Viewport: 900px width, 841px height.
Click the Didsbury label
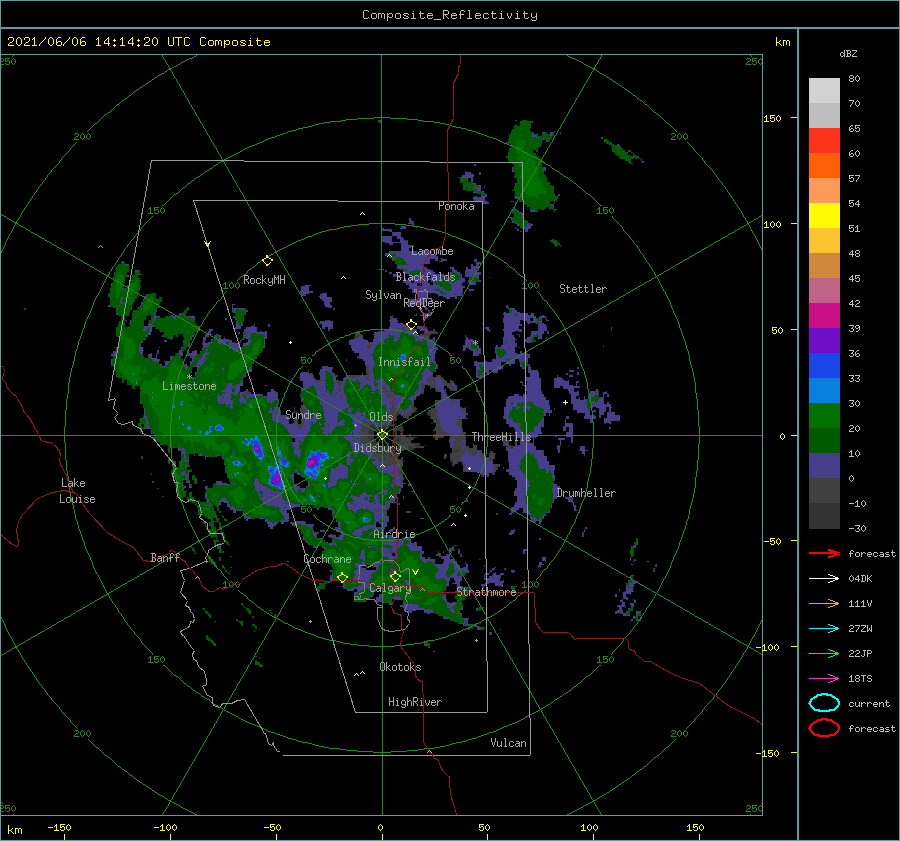(x=377, y=448)
